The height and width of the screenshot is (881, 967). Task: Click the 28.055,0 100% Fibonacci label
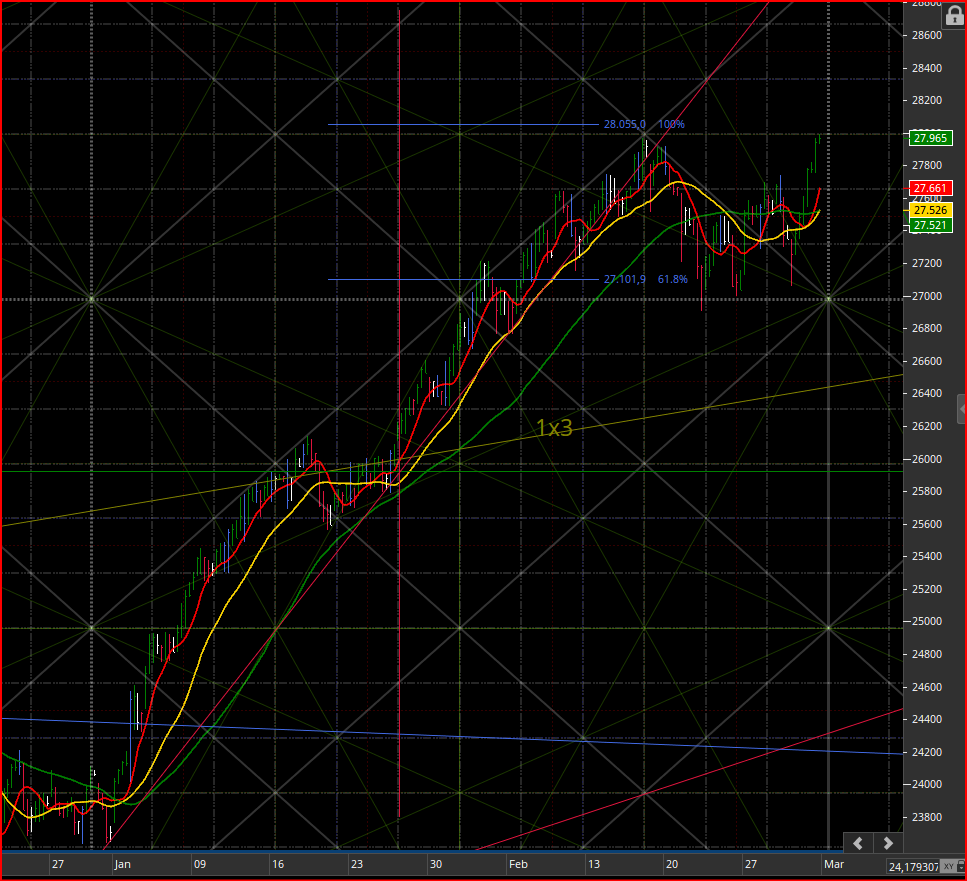point(644,124)
